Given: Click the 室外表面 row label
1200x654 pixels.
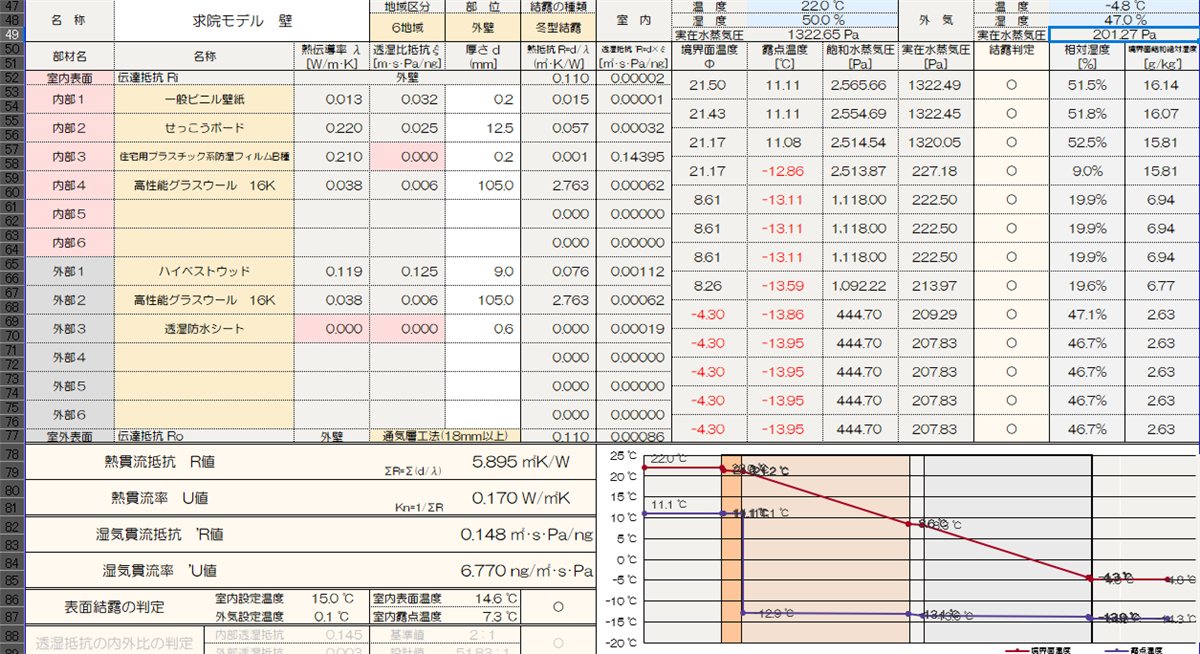Looking at the screenshot, I should (x=69, y=436).
